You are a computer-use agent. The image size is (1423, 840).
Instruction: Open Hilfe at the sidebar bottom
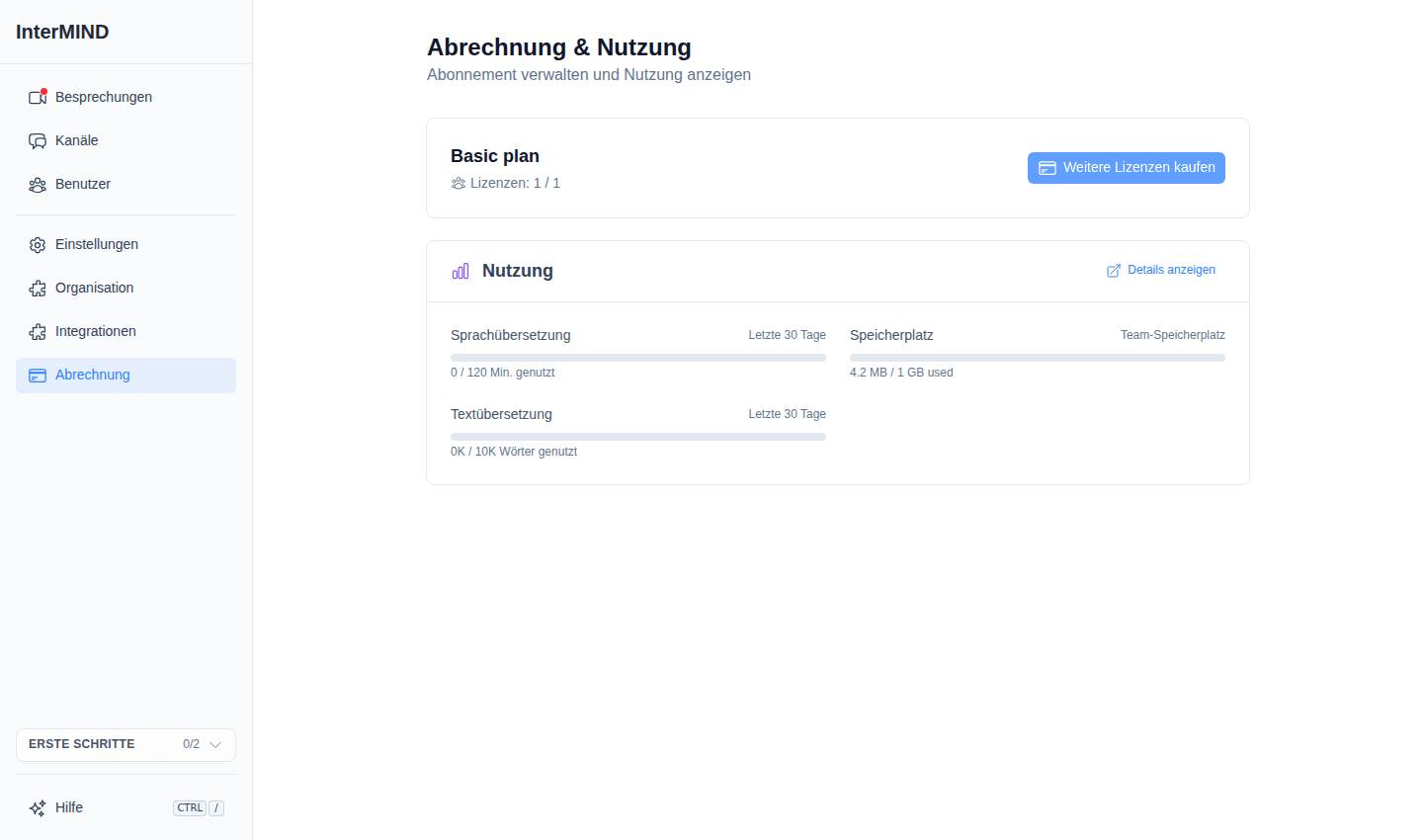[x=126, y=807]
